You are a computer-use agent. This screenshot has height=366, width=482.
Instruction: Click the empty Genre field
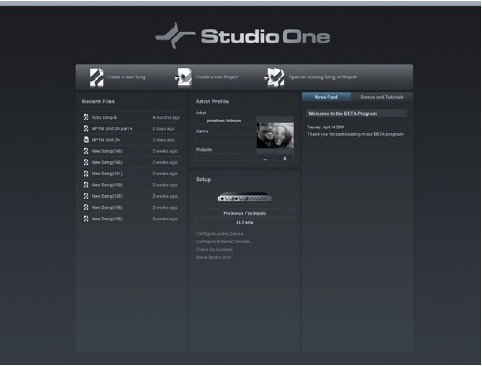point(224,138)
